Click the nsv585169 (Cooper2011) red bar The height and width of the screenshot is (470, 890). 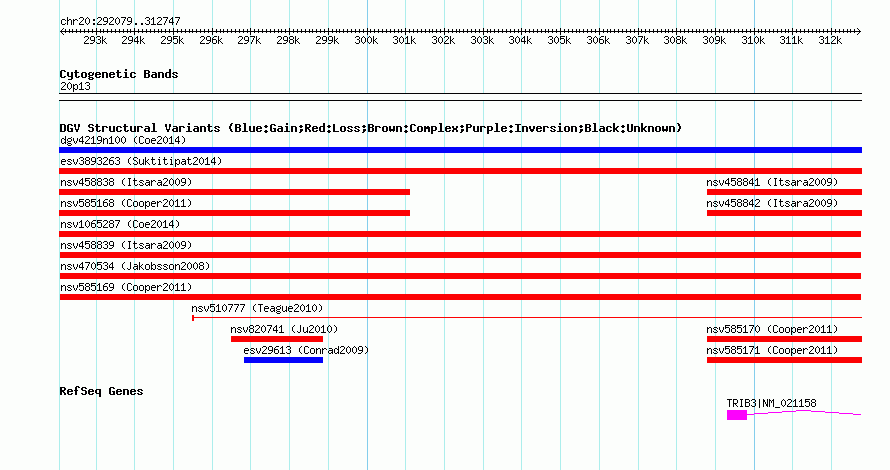460,297
